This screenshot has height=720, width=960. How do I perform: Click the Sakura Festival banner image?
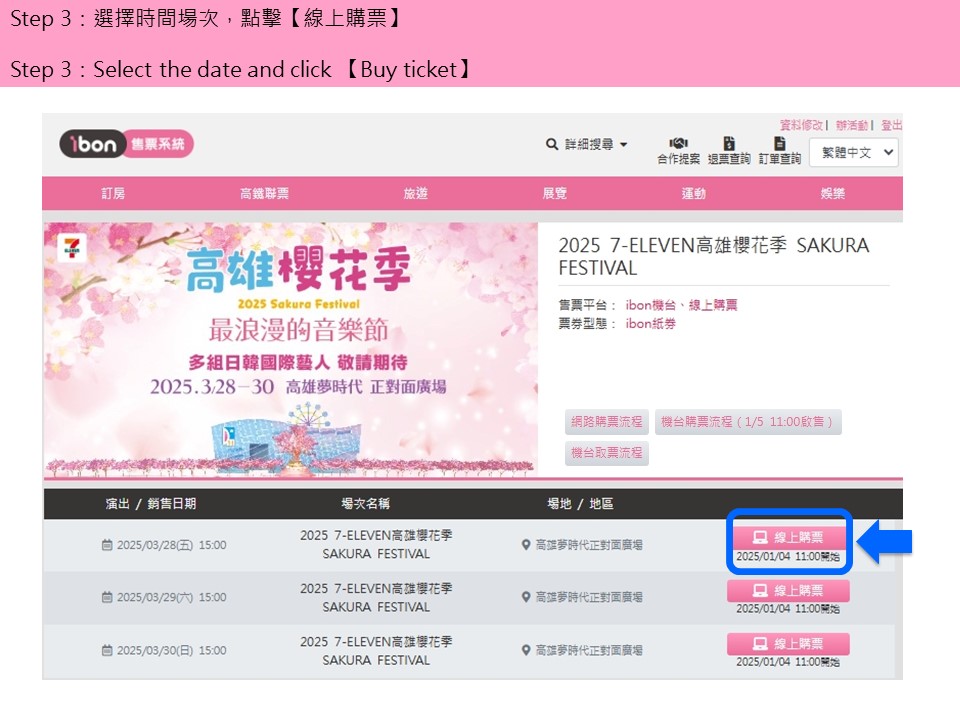[291, 350]
